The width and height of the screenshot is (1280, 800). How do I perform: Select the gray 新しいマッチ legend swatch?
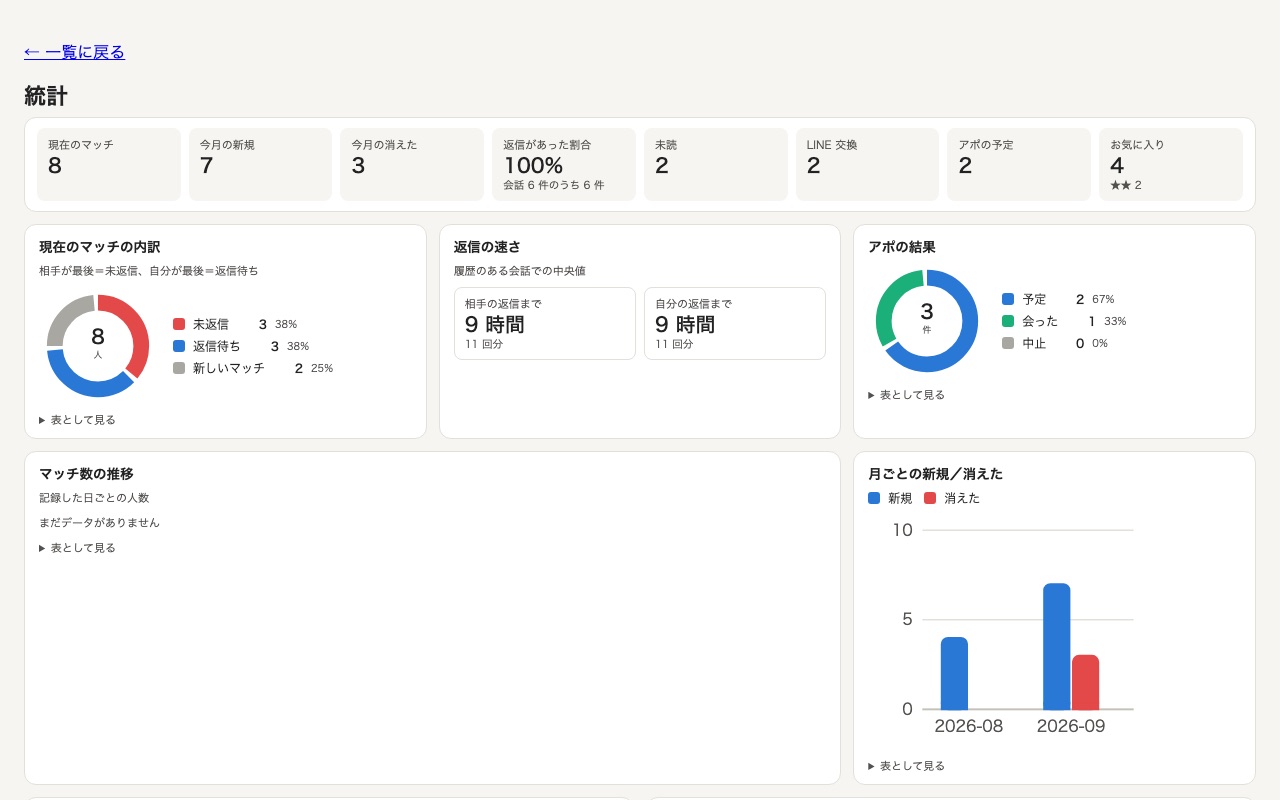tap(179, 368)
